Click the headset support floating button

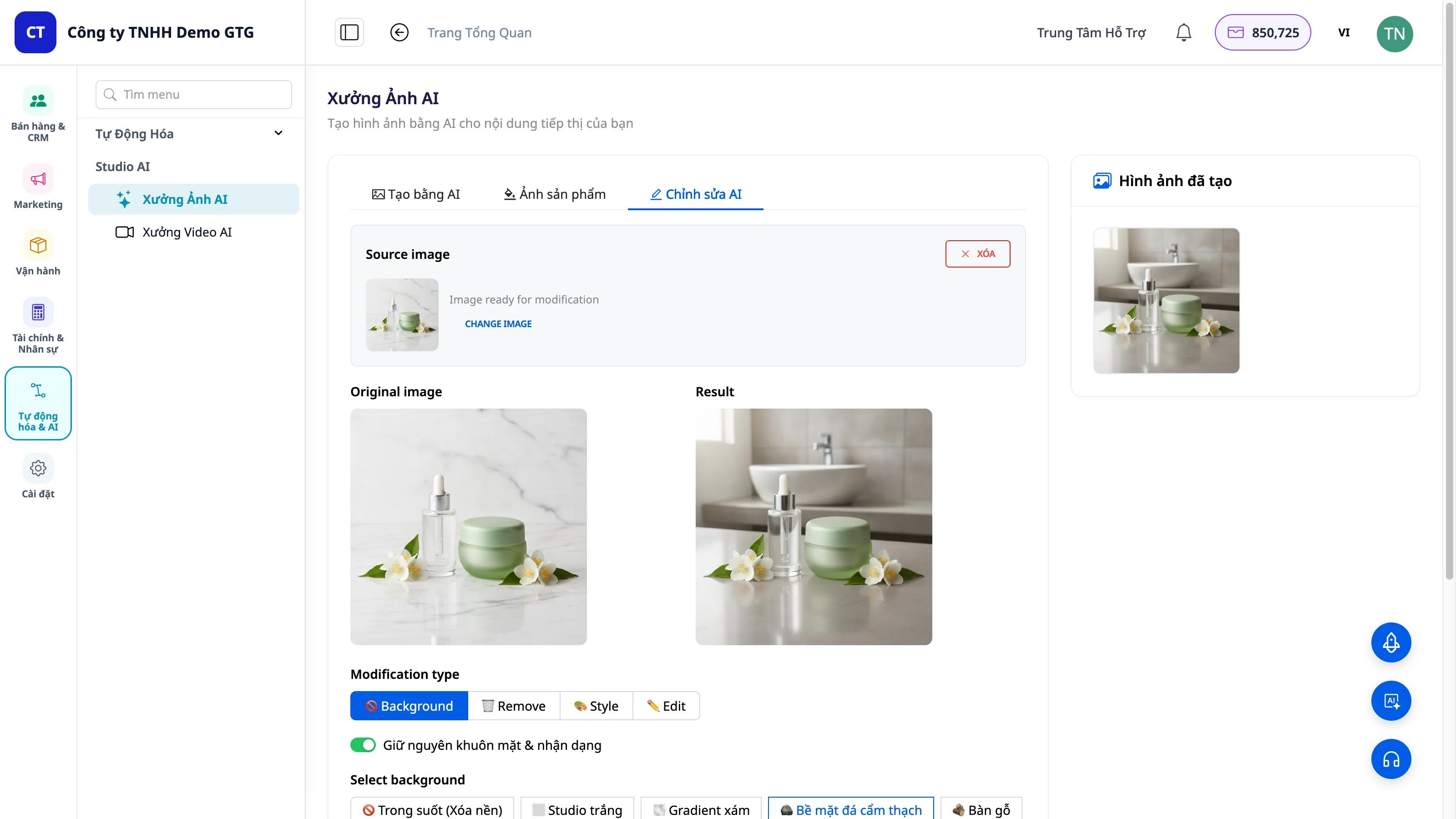click(1391, 759)
